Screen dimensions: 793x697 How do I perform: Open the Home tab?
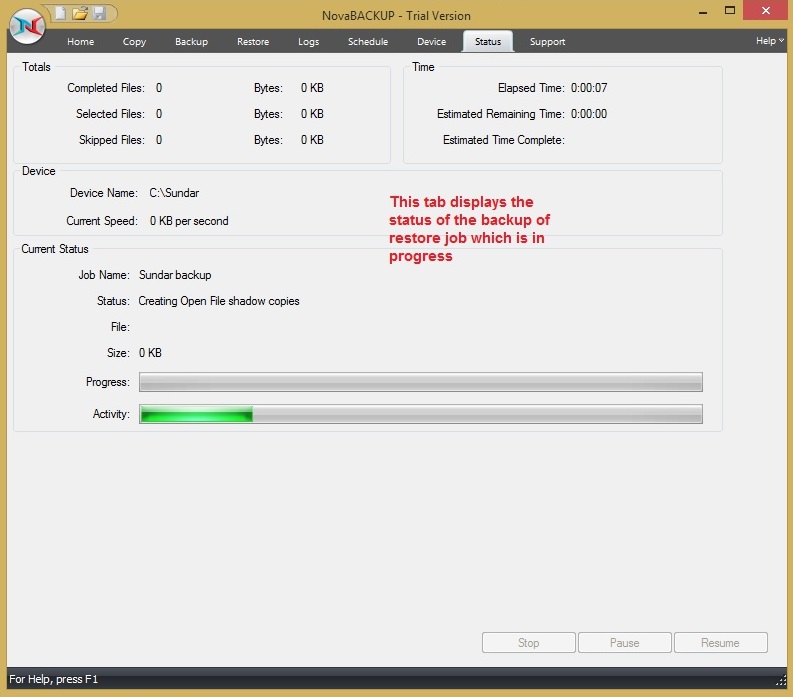point(81,42)
